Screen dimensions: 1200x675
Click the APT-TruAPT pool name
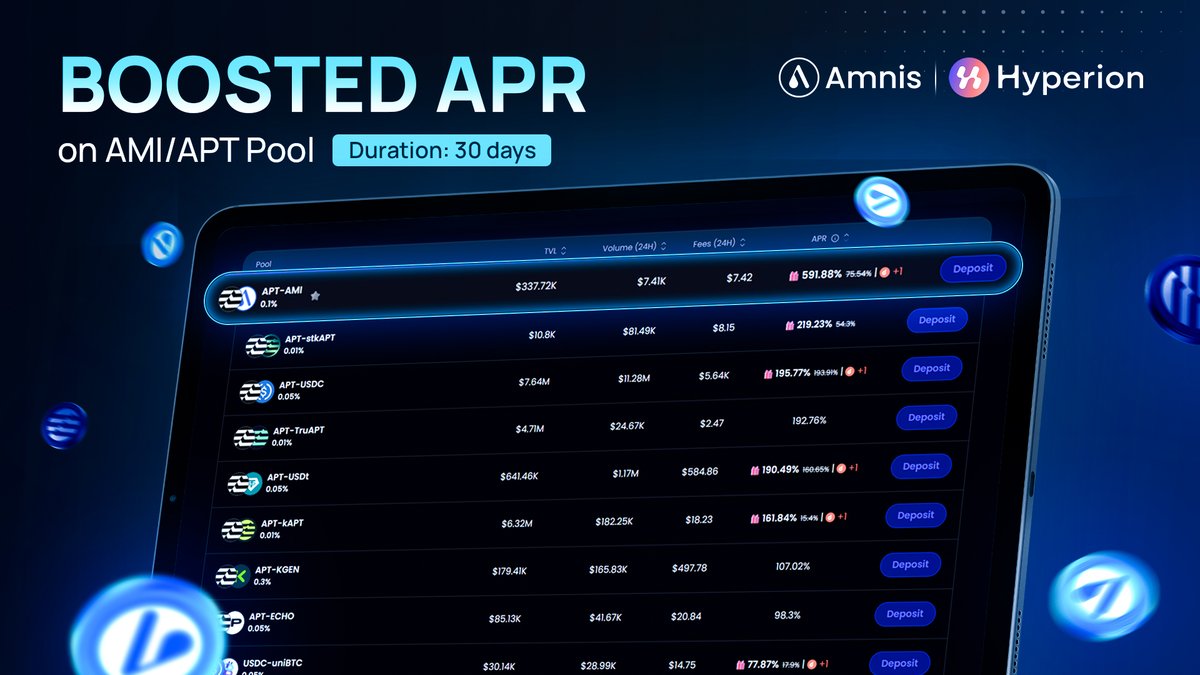pos(298,431)
